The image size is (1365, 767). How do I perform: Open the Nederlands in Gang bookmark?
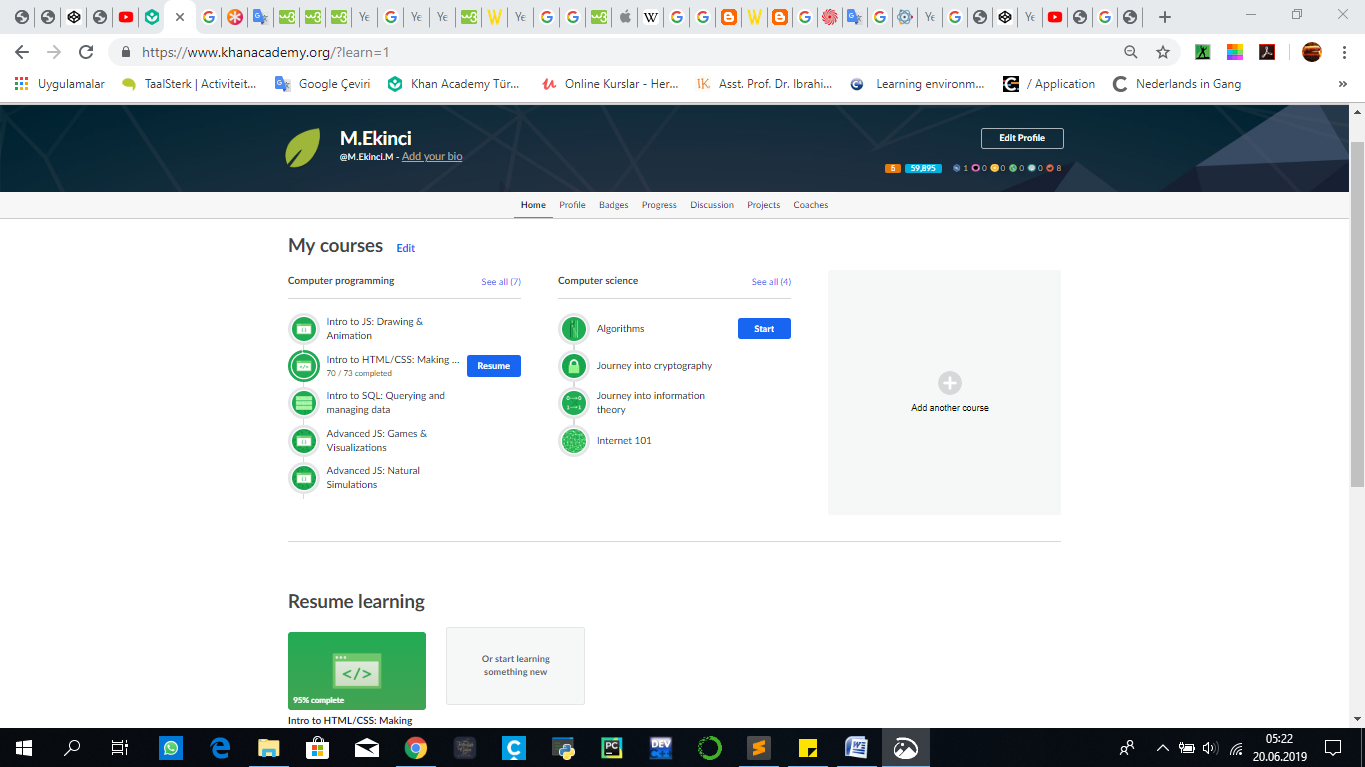click(x=1177, y=84)
